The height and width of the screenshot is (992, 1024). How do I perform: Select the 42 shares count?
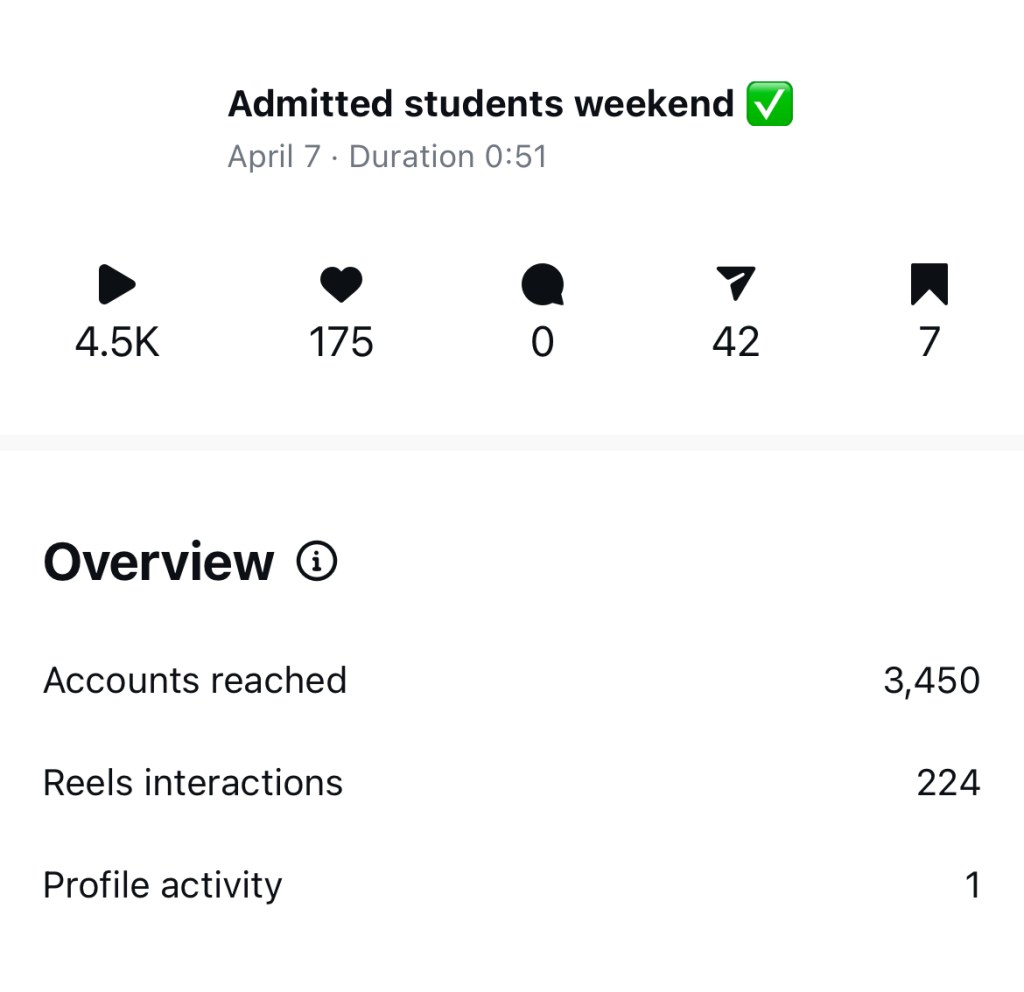click(736, 343)
